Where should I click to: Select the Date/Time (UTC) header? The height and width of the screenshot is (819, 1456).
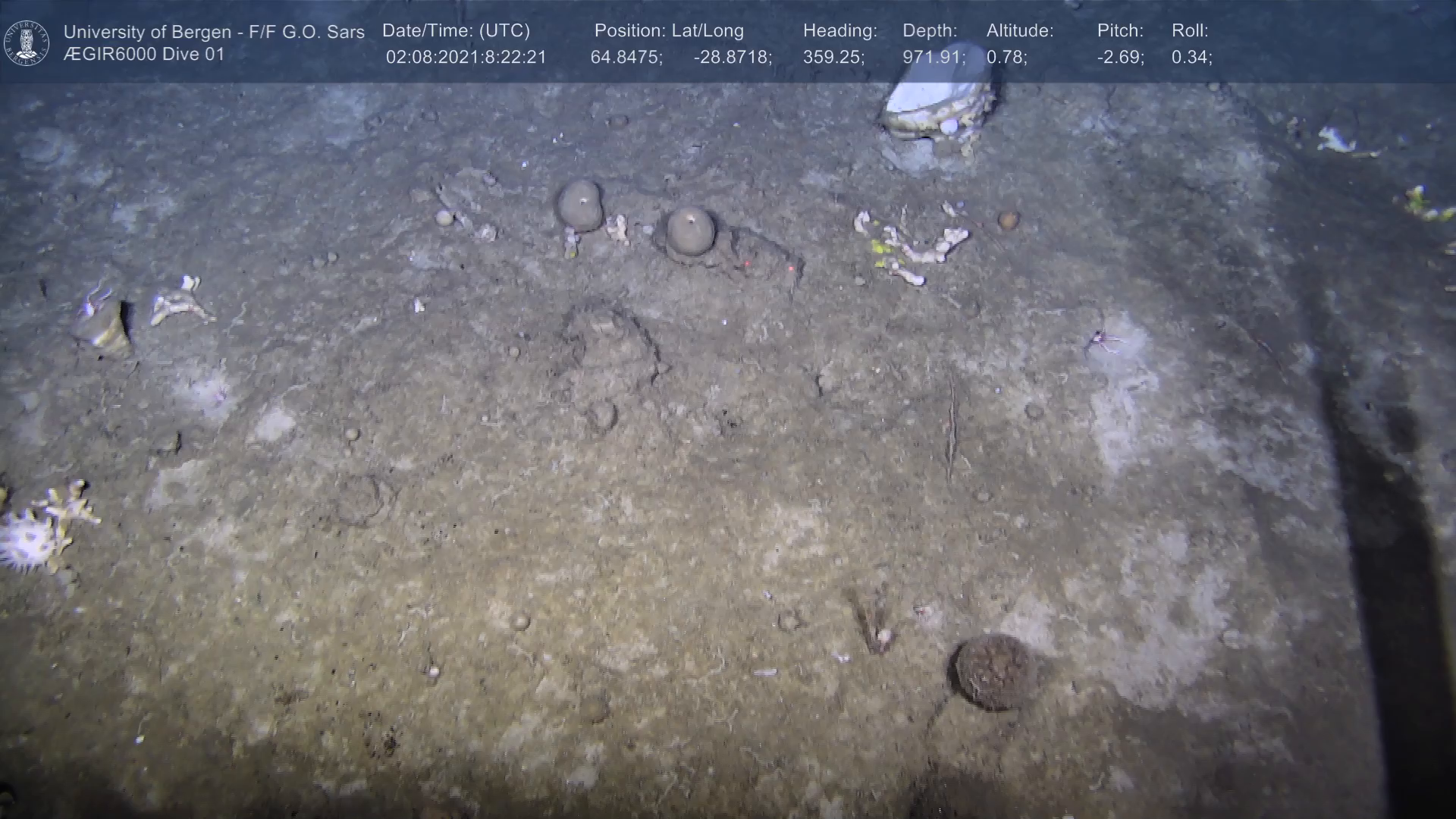tap(456, 31)
